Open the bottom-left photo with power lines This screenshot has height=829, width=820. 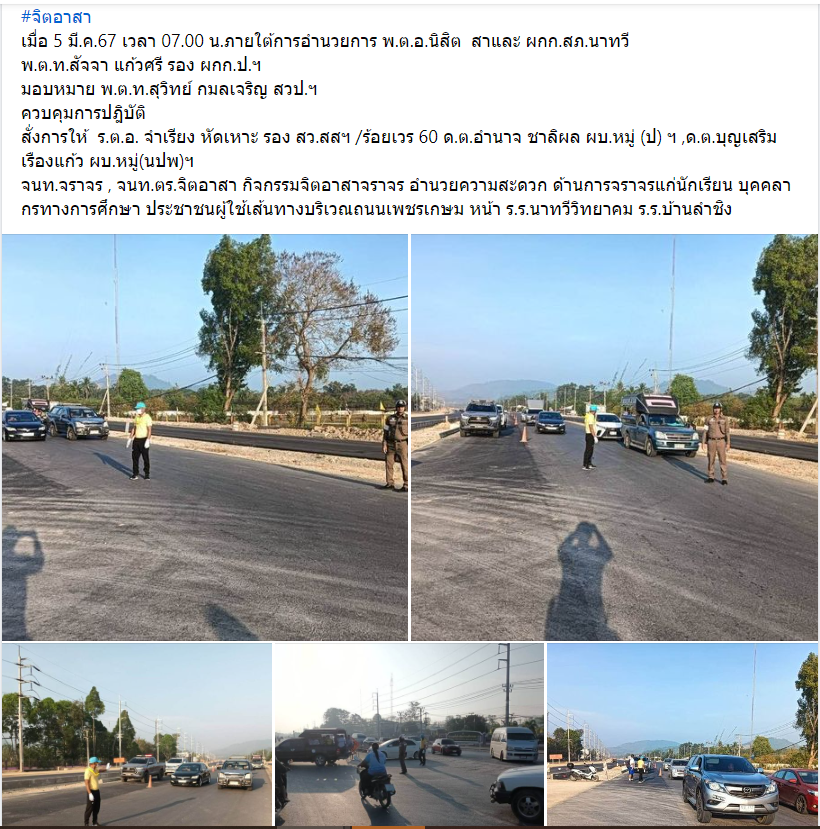tap(137, 734)
